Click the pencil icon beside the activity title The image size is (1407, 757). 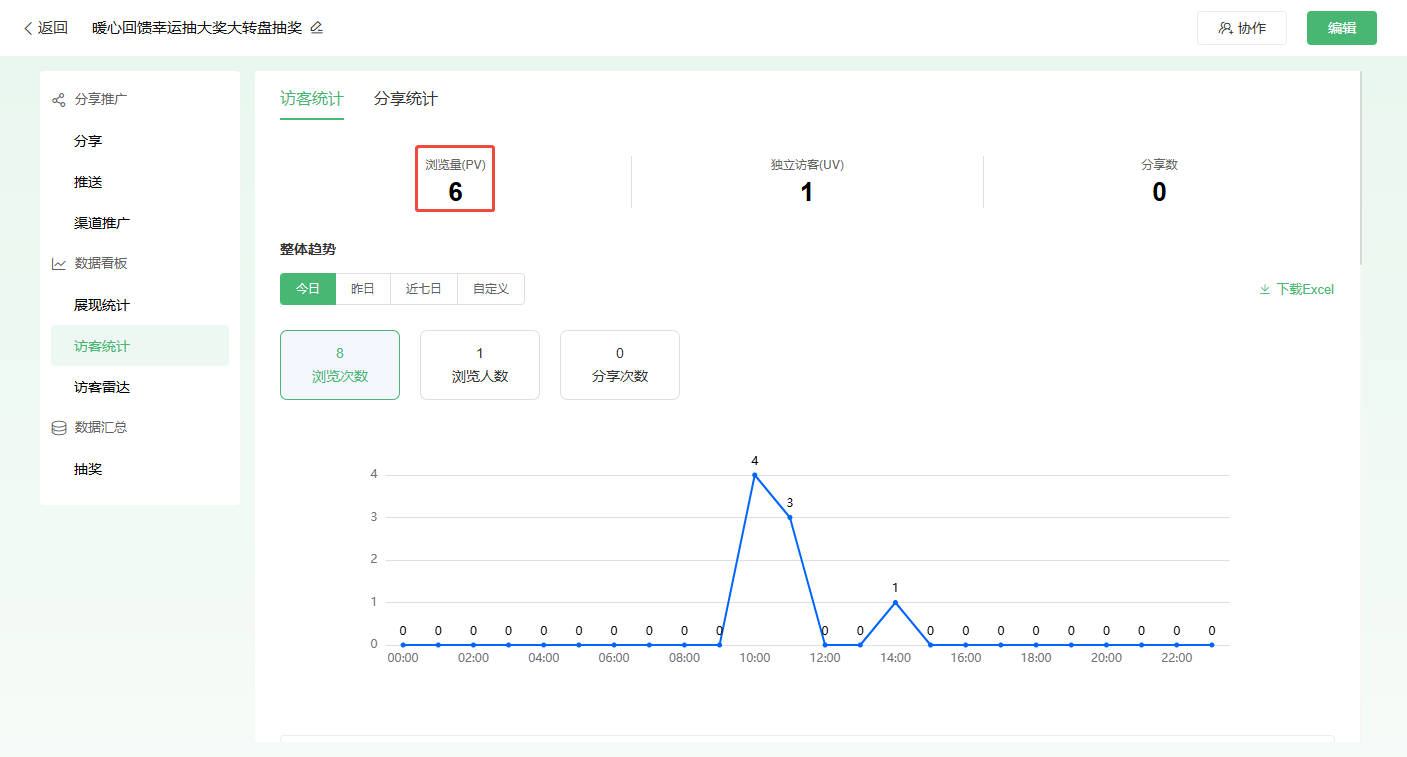[317, 28]
